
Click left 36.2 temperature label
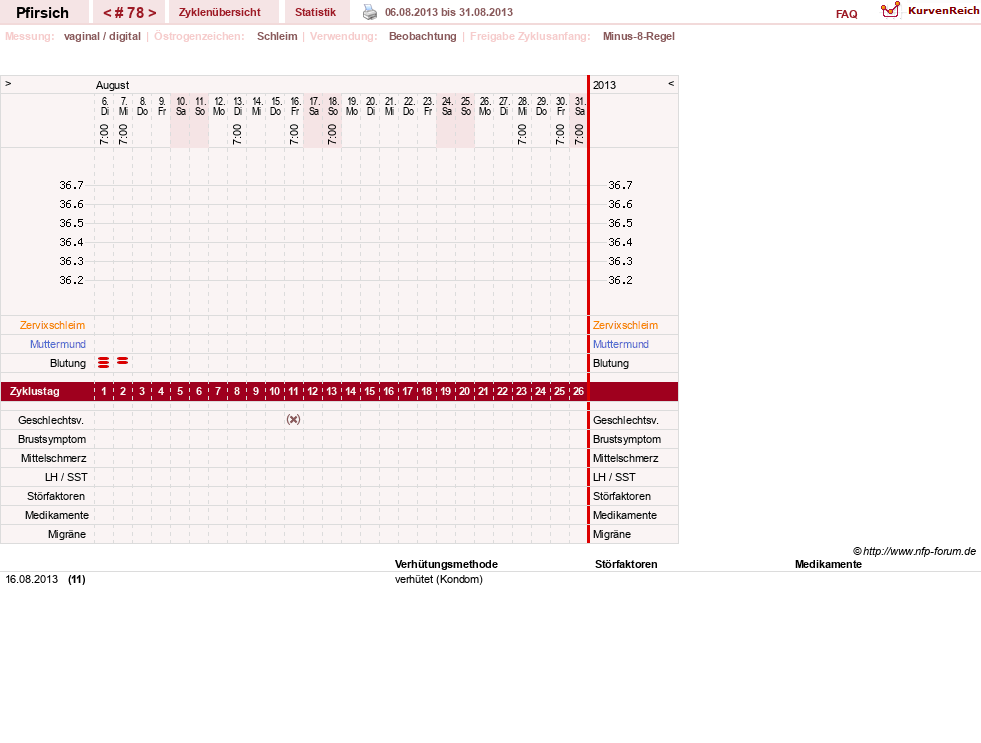pyautogui.click(x=71, y=280)
